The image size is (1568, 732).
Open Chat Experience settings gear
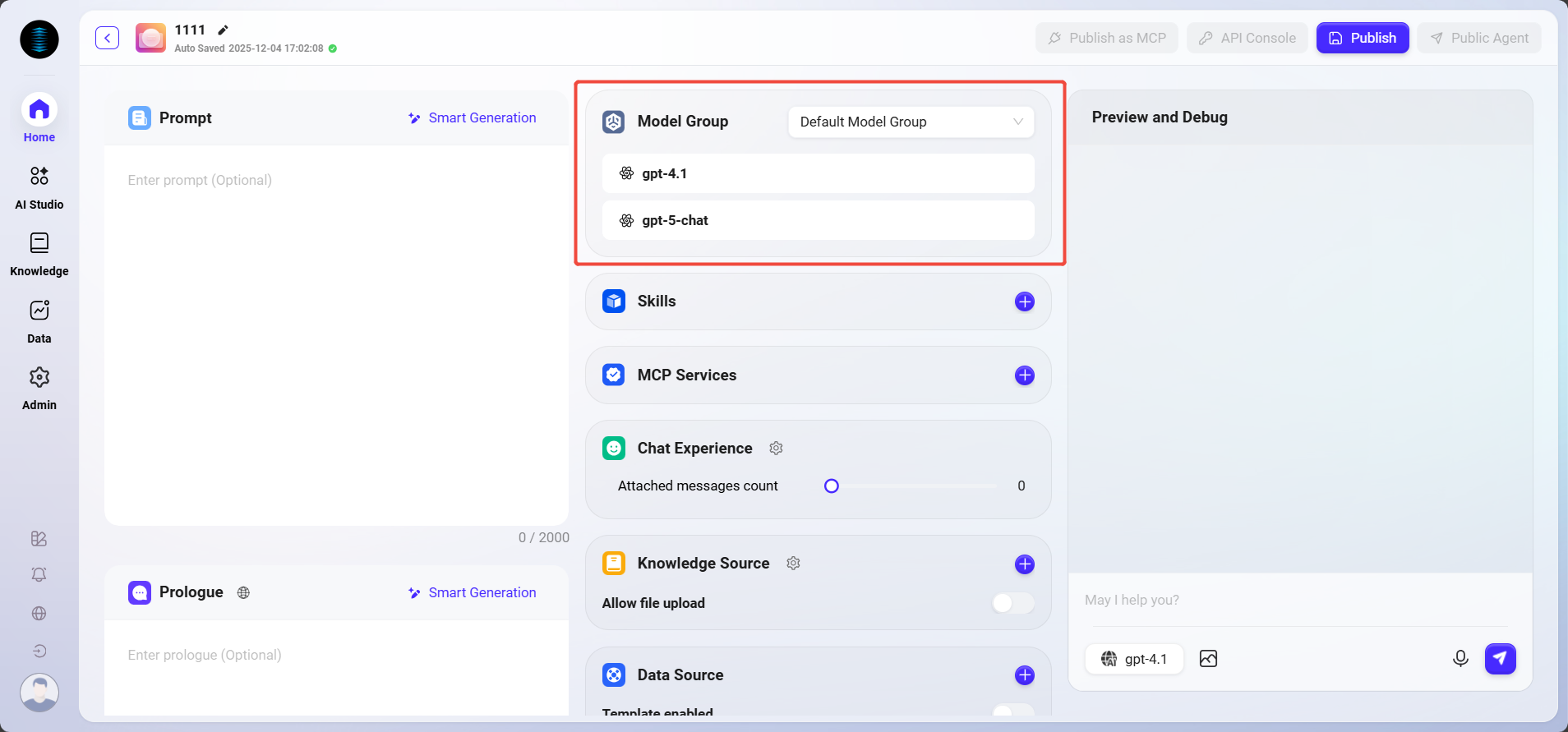(776, 448)
